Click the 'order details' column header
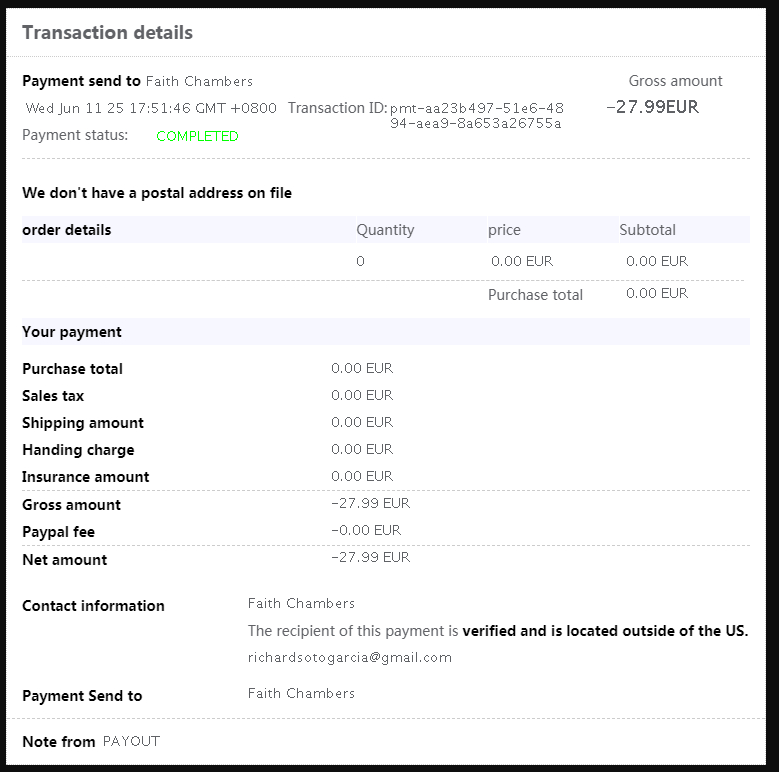The image size is (779, 772). (x=67, y=230)
